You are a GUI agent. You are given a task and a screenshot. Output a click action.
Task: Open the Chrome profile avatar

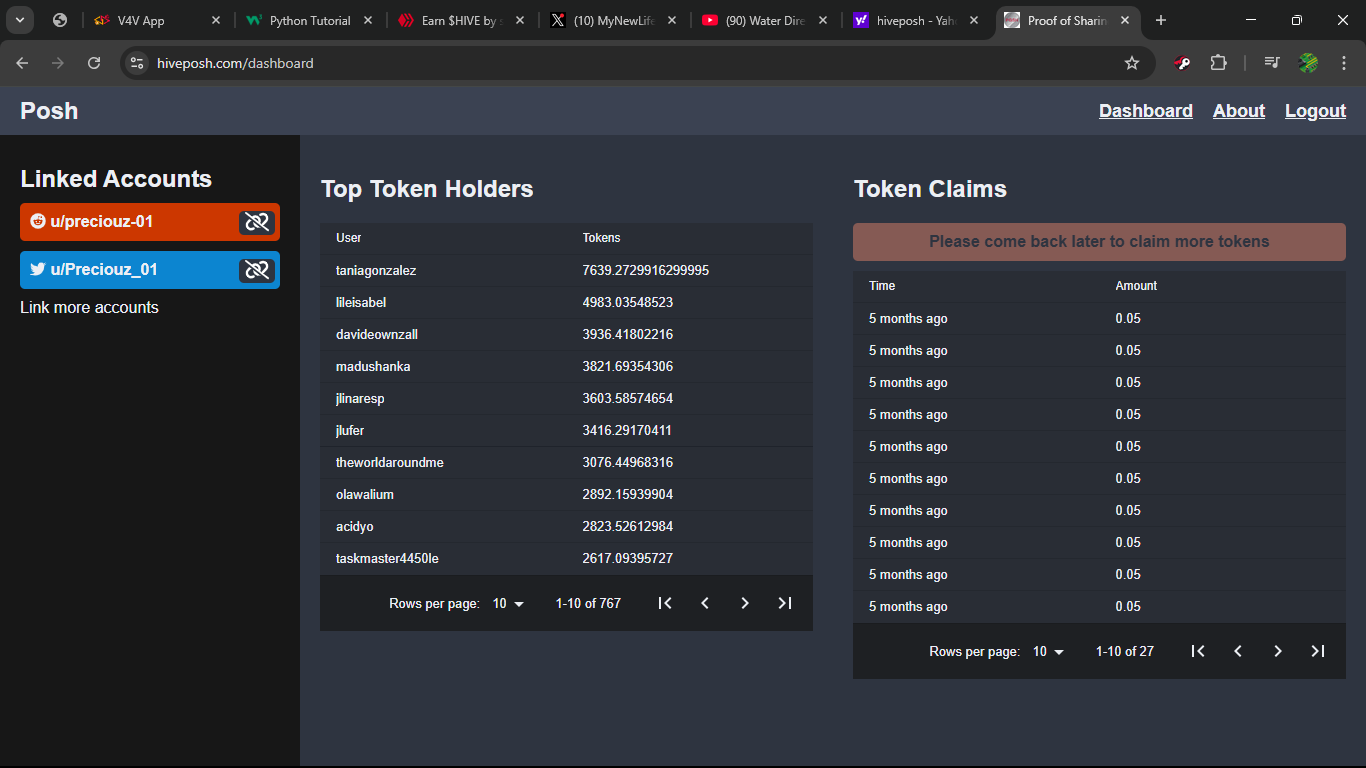1308,63
